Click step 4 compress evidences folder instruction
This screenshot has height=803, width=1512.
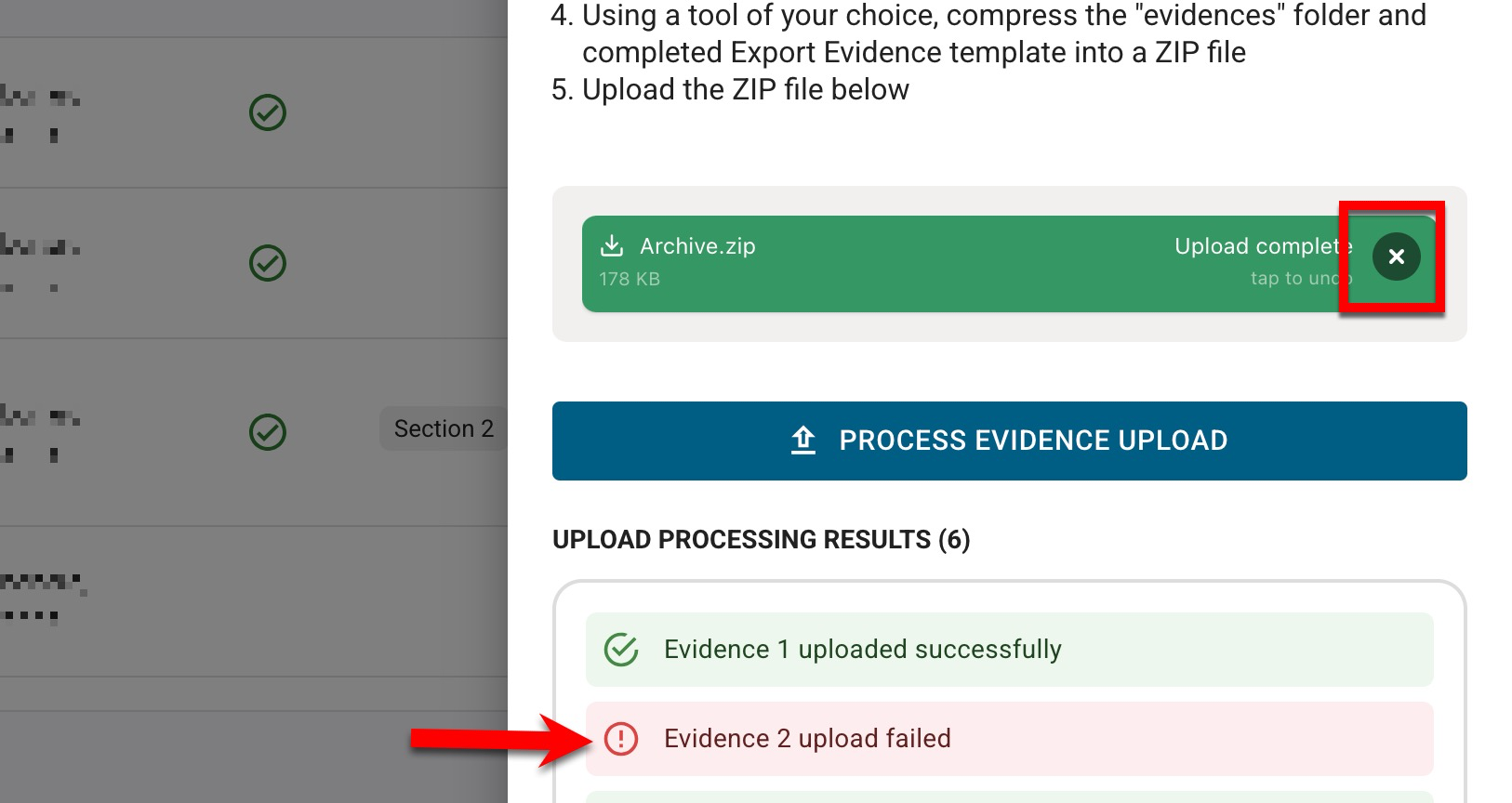(x=1003, y=34)
